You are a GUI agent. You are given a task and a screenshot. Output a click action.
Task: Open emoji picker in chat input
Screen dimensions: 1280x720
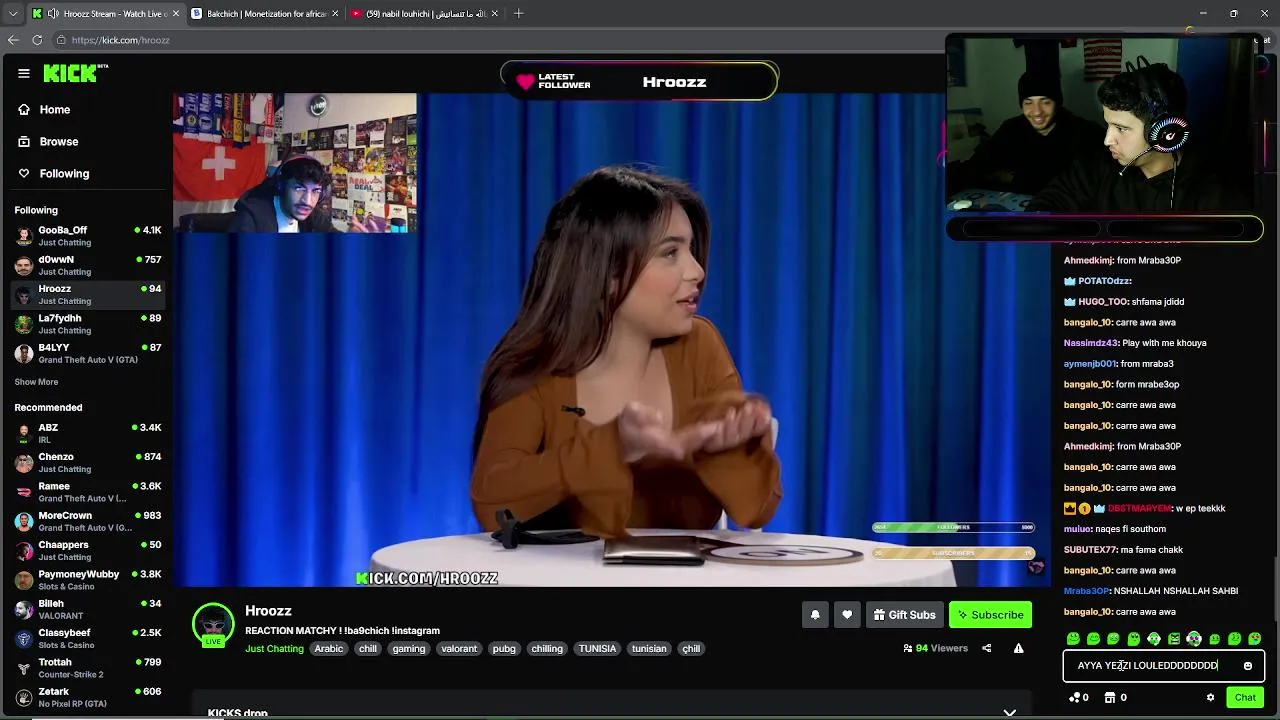click(1248, 665)
